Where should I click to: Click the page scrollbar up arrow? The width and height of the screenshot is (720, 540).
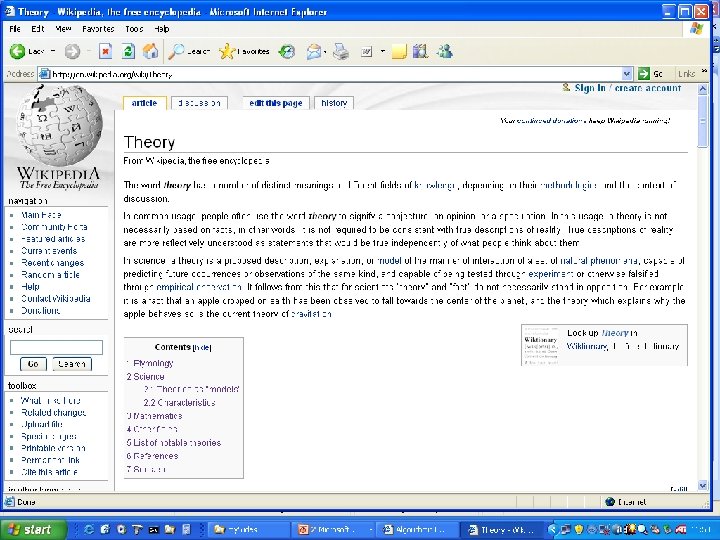(703, 89)
